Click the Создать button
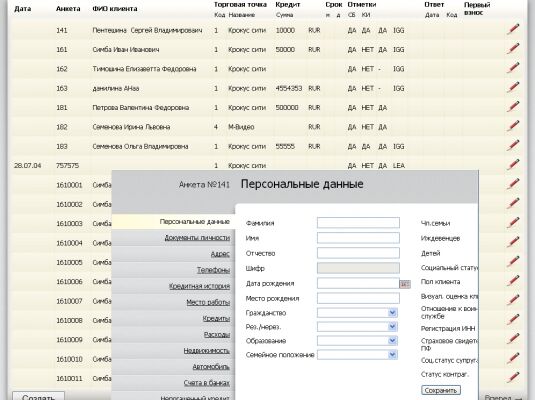 38,397
